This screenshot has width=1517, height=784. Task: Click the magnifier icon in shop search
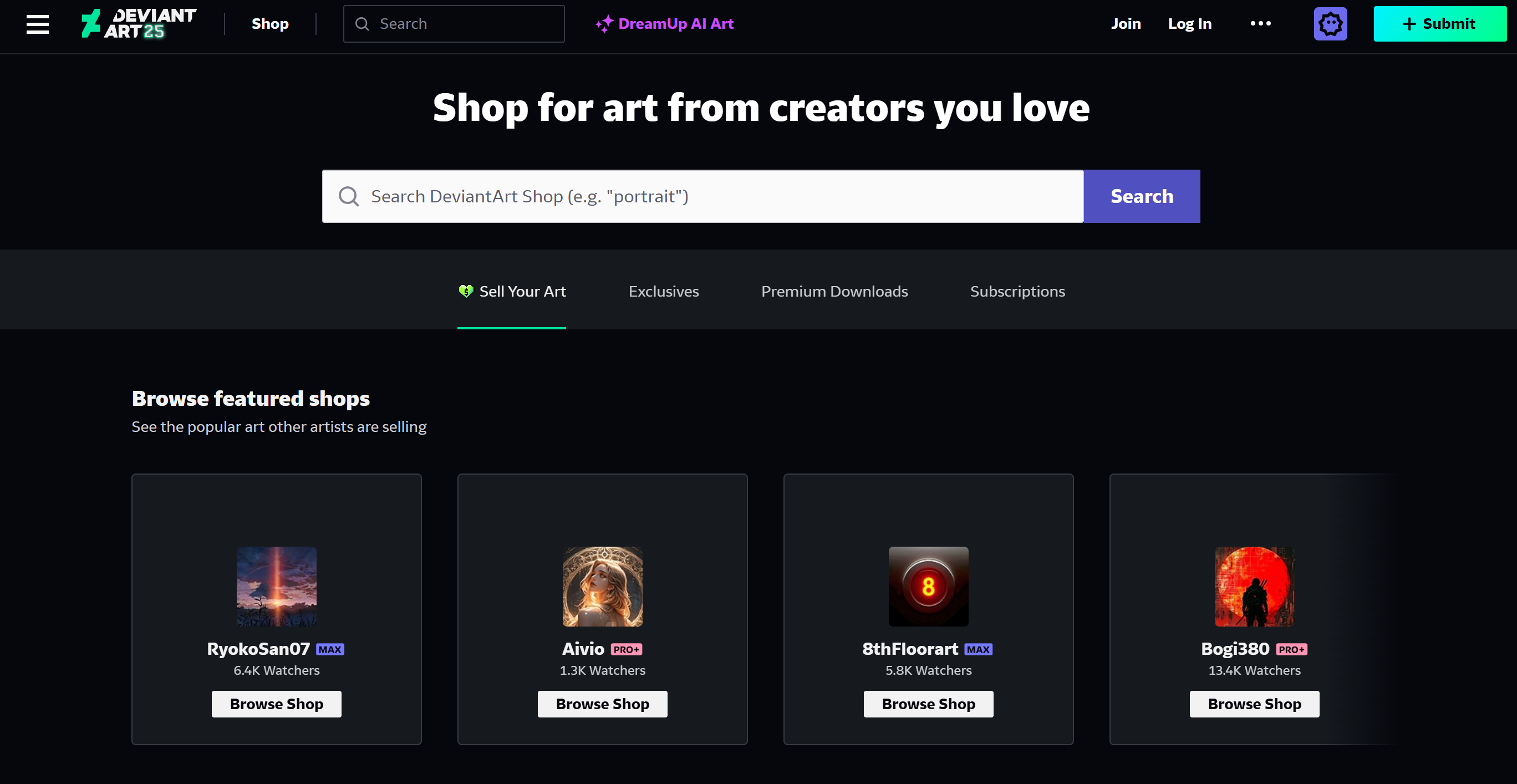(349, 196)
